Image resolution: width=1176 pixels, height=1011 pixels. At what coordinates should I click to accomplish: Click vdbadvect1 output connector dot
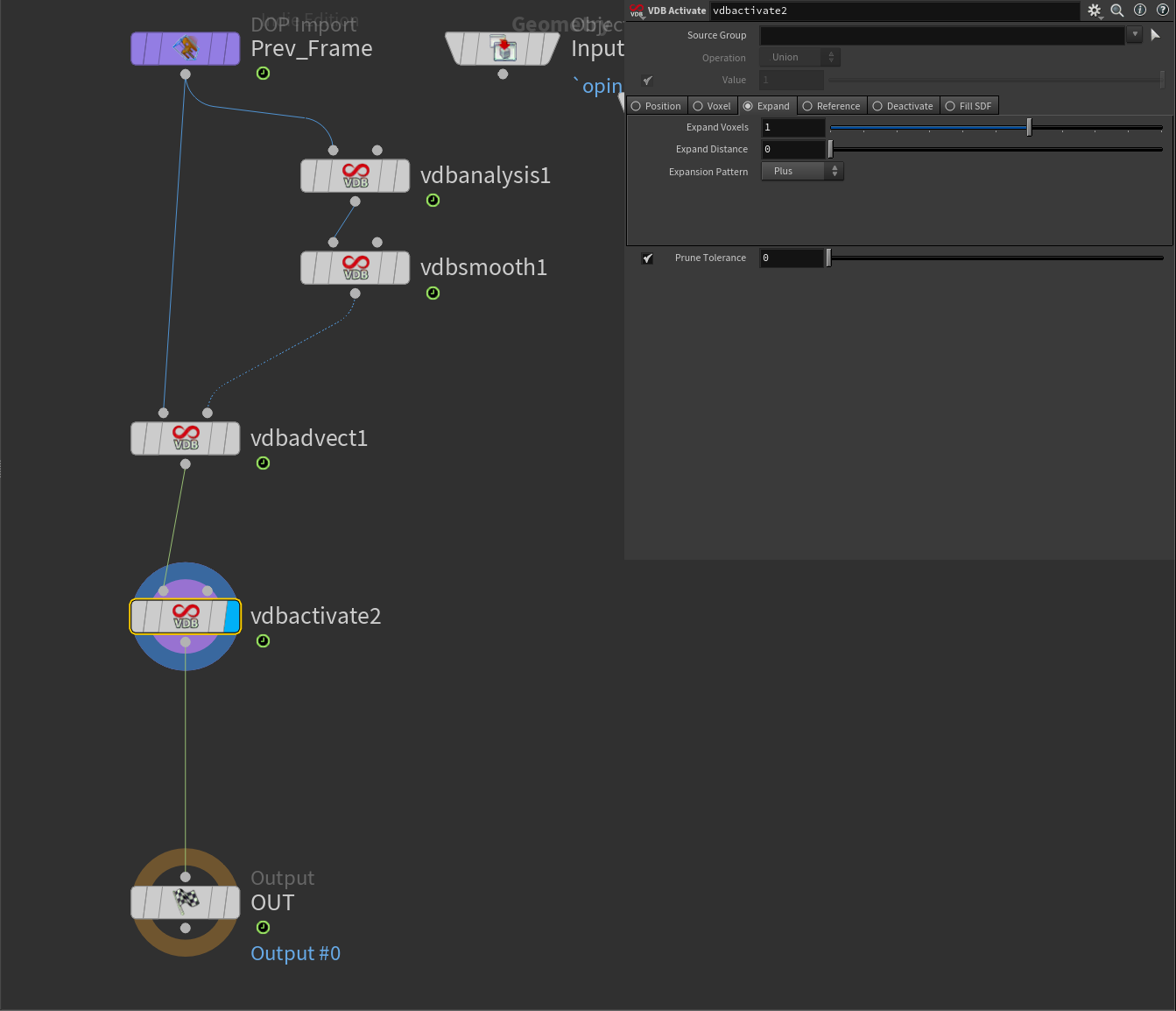coord(186,464)
